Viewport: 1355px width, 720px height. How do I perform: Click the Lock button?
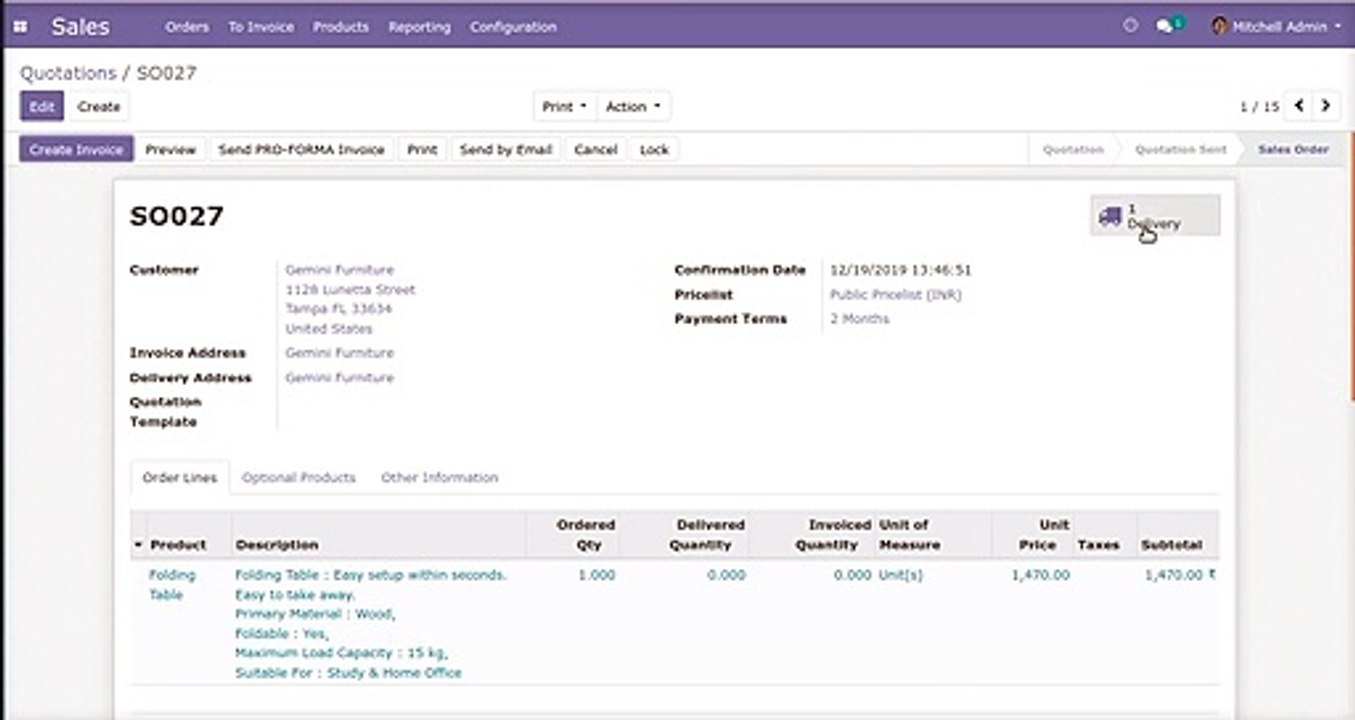tap(654, 149)
